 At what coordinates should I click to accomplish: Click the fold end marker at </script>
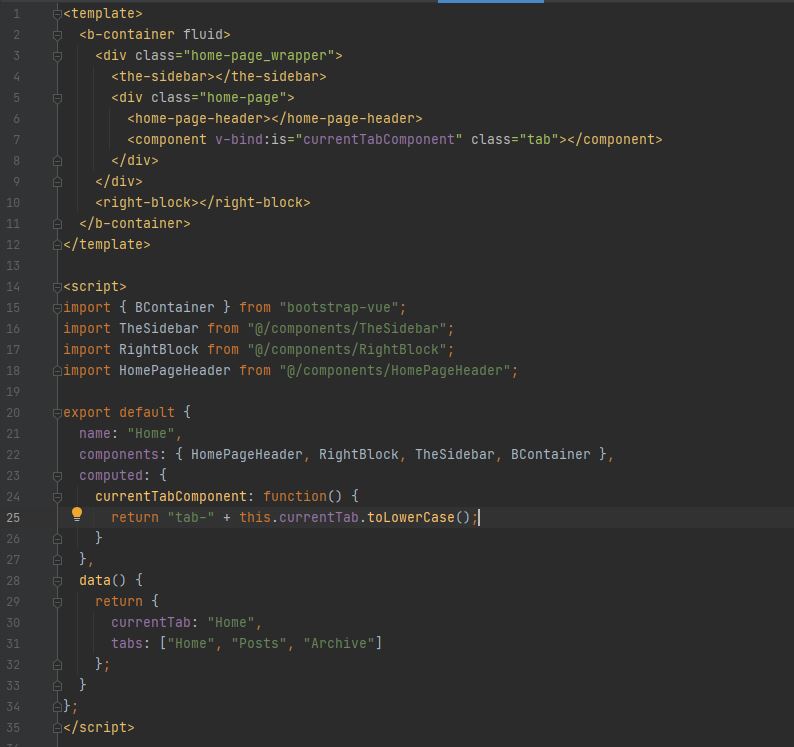pyautogui.click(x=57, y=728)
